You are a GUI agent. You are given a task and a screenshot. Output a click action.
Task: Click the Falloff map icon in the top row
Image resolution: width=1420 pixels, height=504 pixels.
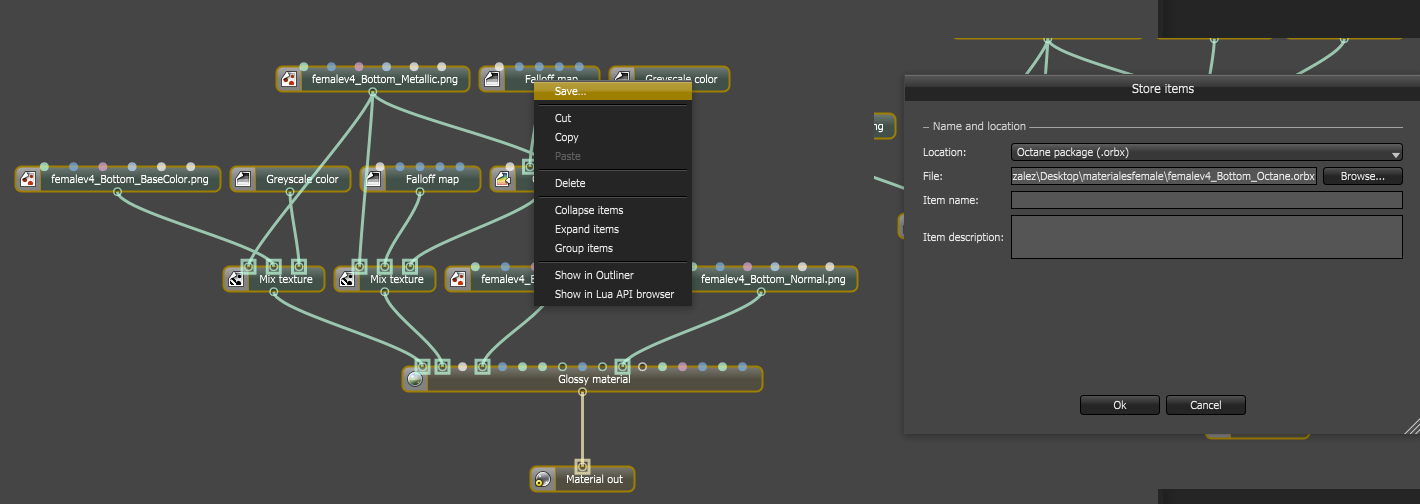pyautogui.click(x=491, y=79)
